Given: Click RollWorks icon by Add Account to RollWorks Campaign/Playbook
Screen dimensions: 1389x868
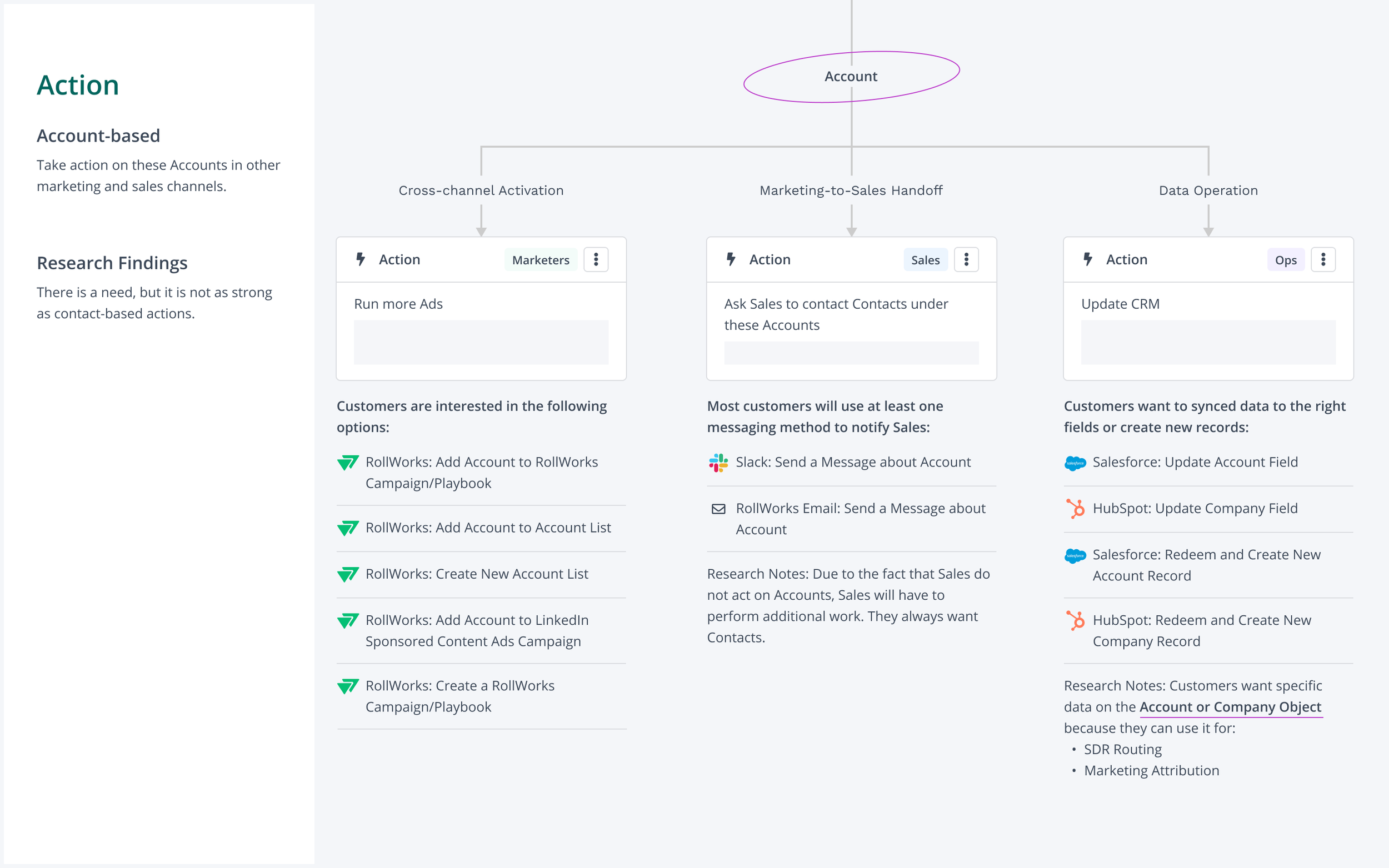Looking at the screenshot, I should (348, 463).
